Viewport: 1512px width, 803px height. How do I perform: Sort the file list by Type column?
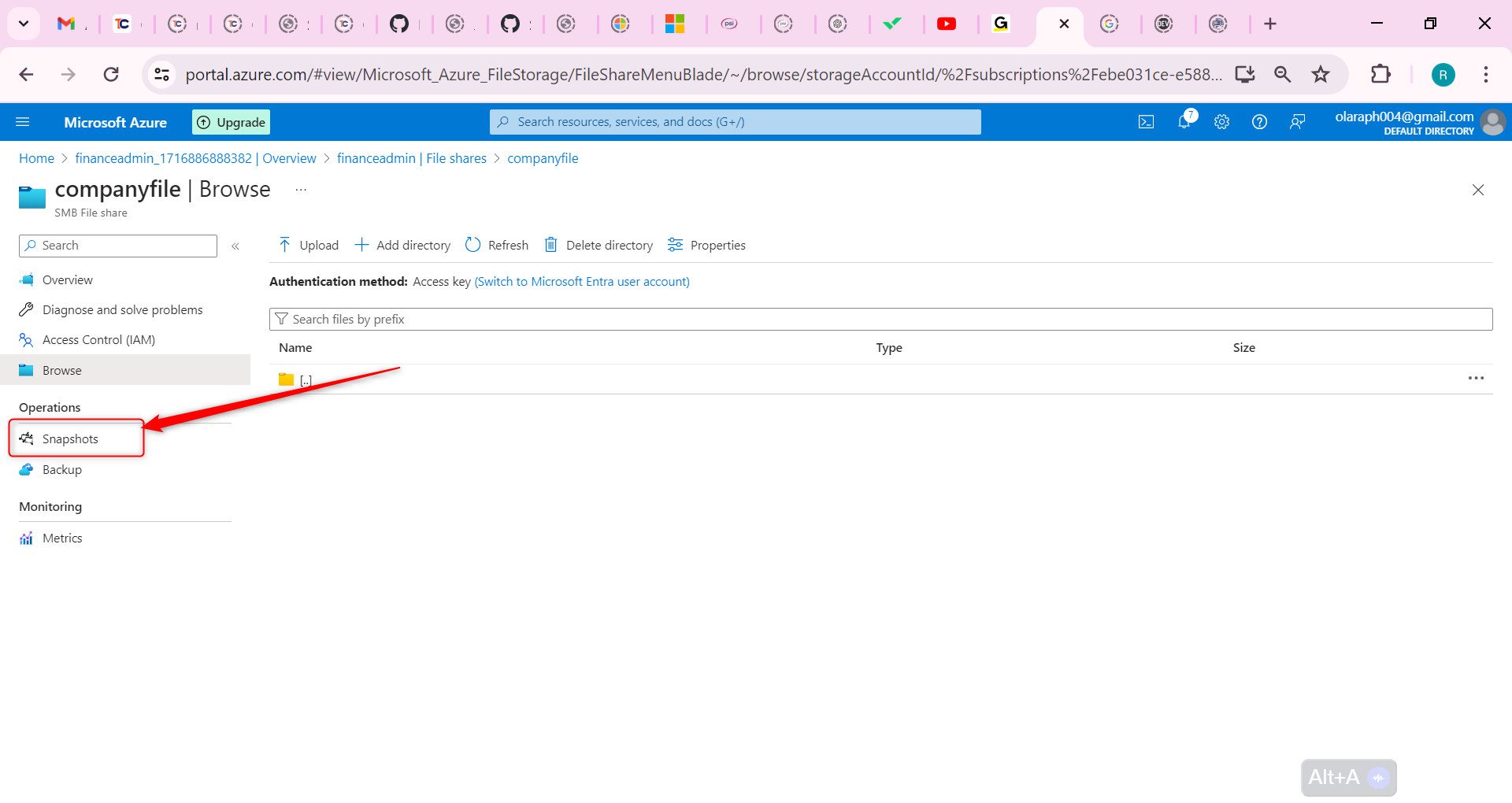pyautogui.click(x=889, y=348)
